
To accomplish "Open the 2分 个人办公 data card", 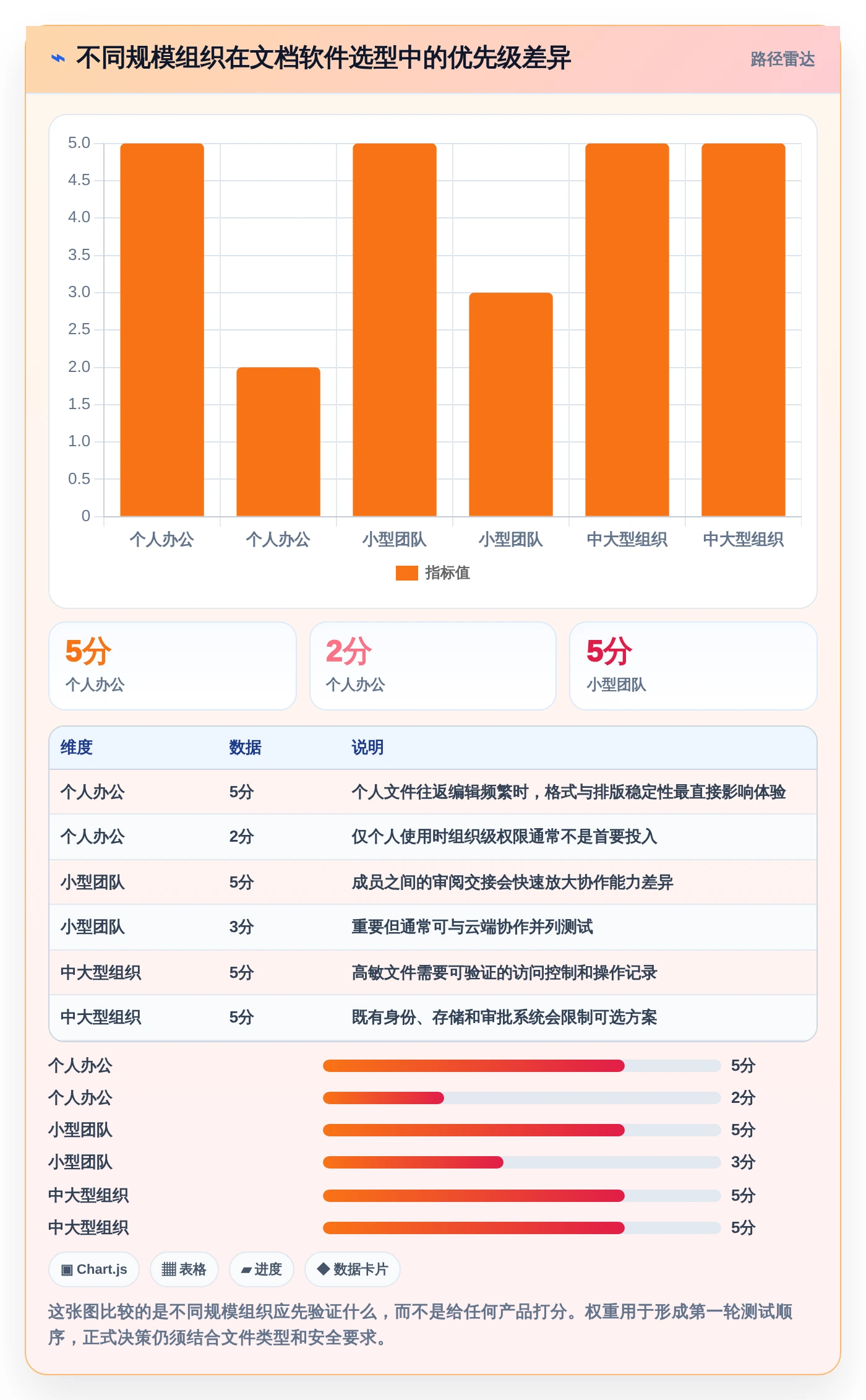I will coord(433,666).
